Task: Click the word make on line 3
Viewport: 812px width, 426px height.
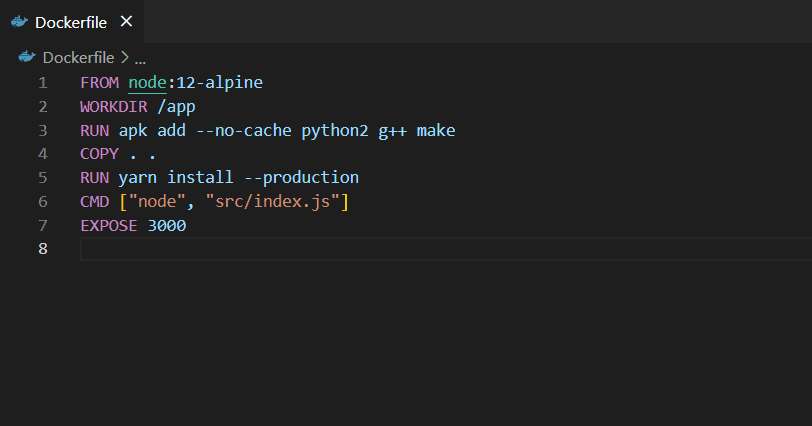Action: 436,130
